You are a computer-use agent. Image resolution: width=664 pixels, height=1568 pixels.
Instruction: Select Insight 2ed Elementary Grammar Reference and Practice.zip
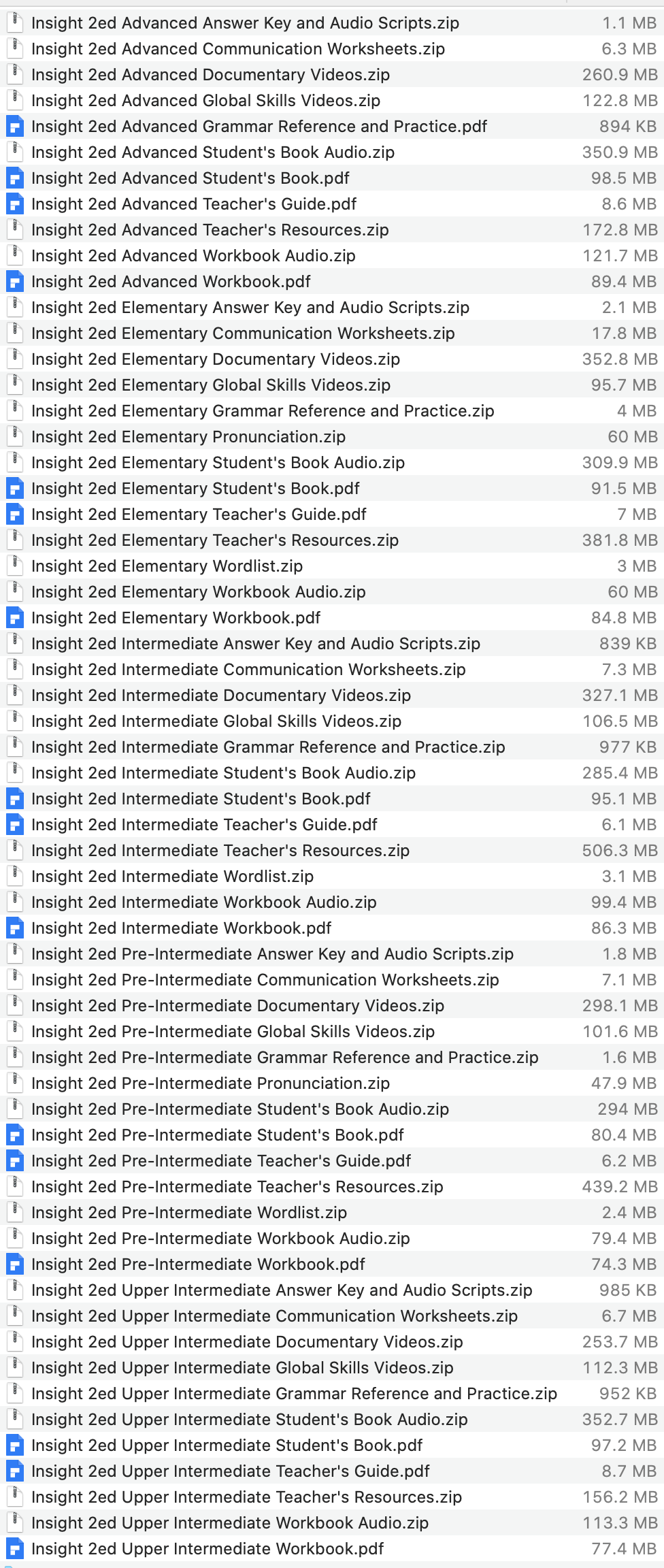(x=332, y=410)
